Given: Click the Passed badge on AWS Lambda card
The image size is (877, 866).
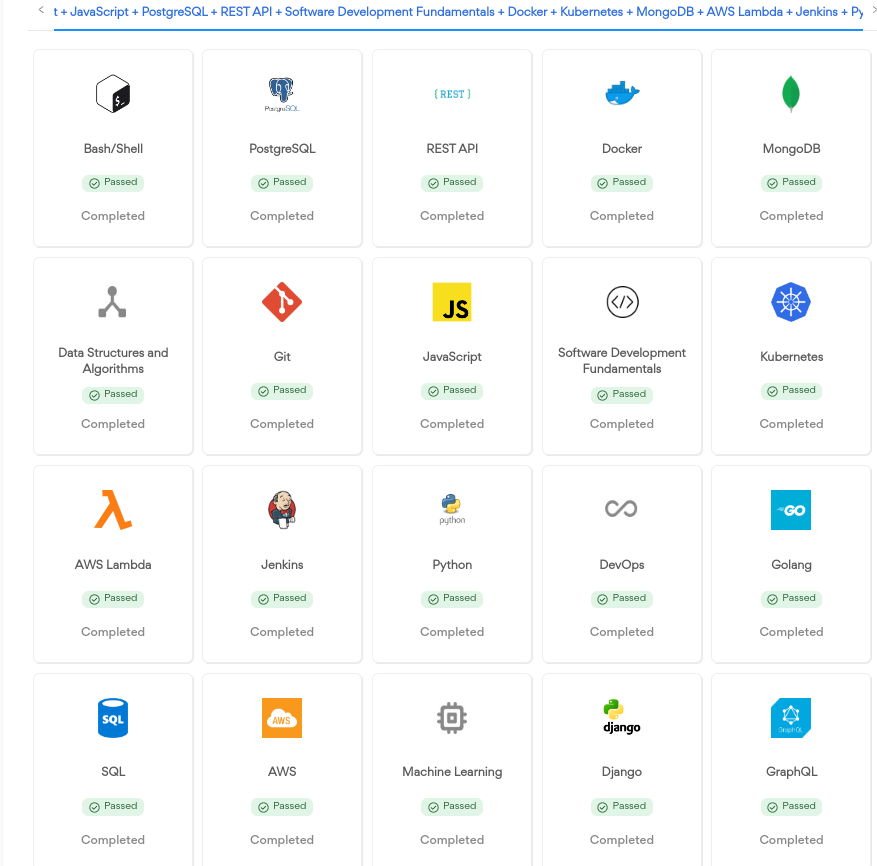Looking at the screenshot, I should [113, 599].
